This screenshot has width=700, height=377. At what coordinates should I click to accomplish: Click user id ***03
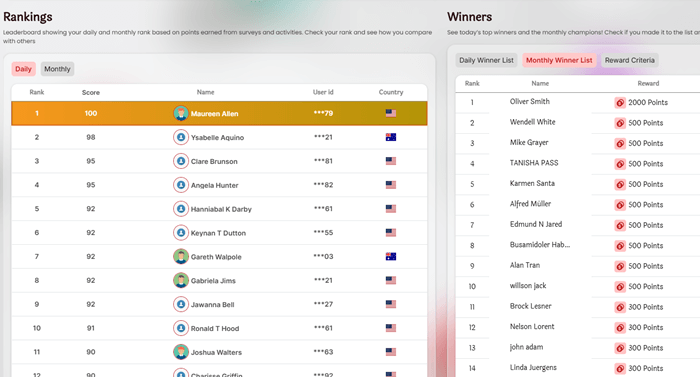[x=323, y=256]
